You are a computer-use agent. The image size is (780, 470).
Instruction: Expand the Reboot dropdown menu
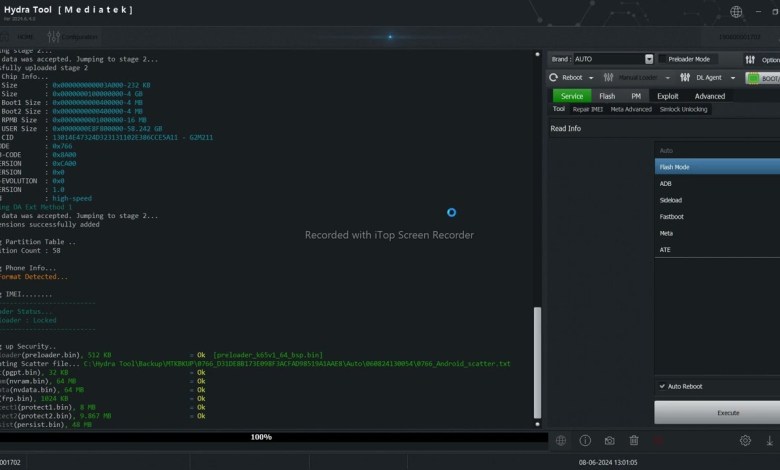point(591,78)
